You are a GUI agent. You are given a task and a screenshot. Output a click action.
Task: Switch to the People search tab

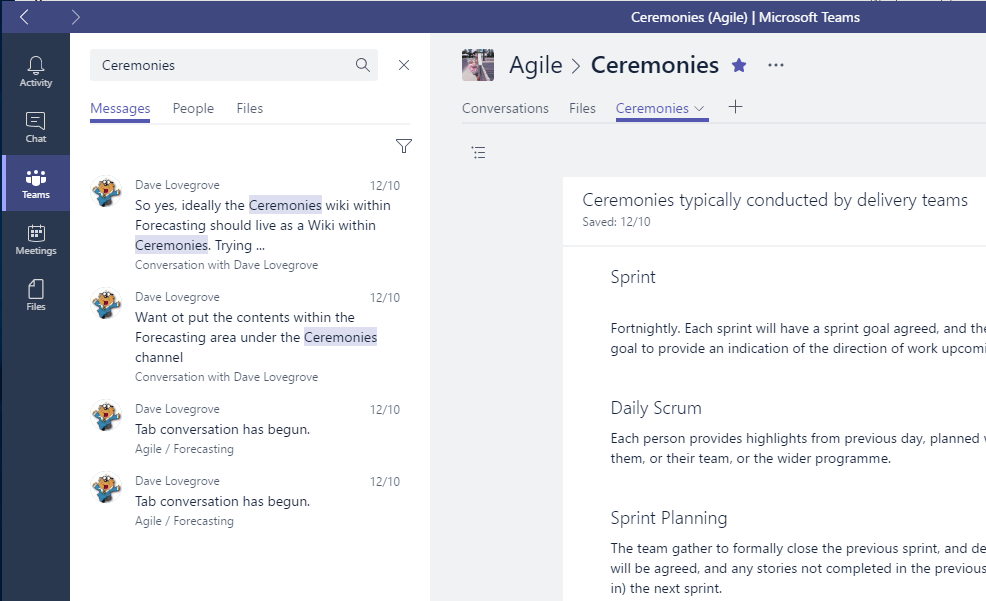tap(193, 108)
